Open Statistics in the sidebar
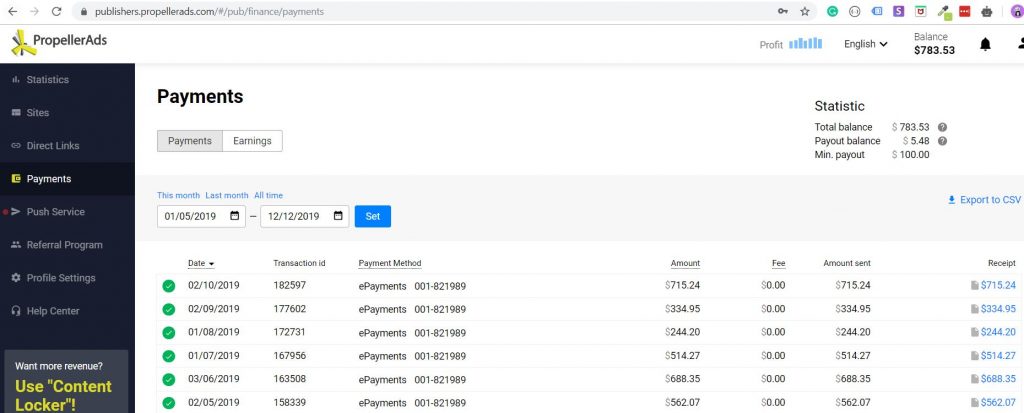1024x413 pixels. click(47, 79)
